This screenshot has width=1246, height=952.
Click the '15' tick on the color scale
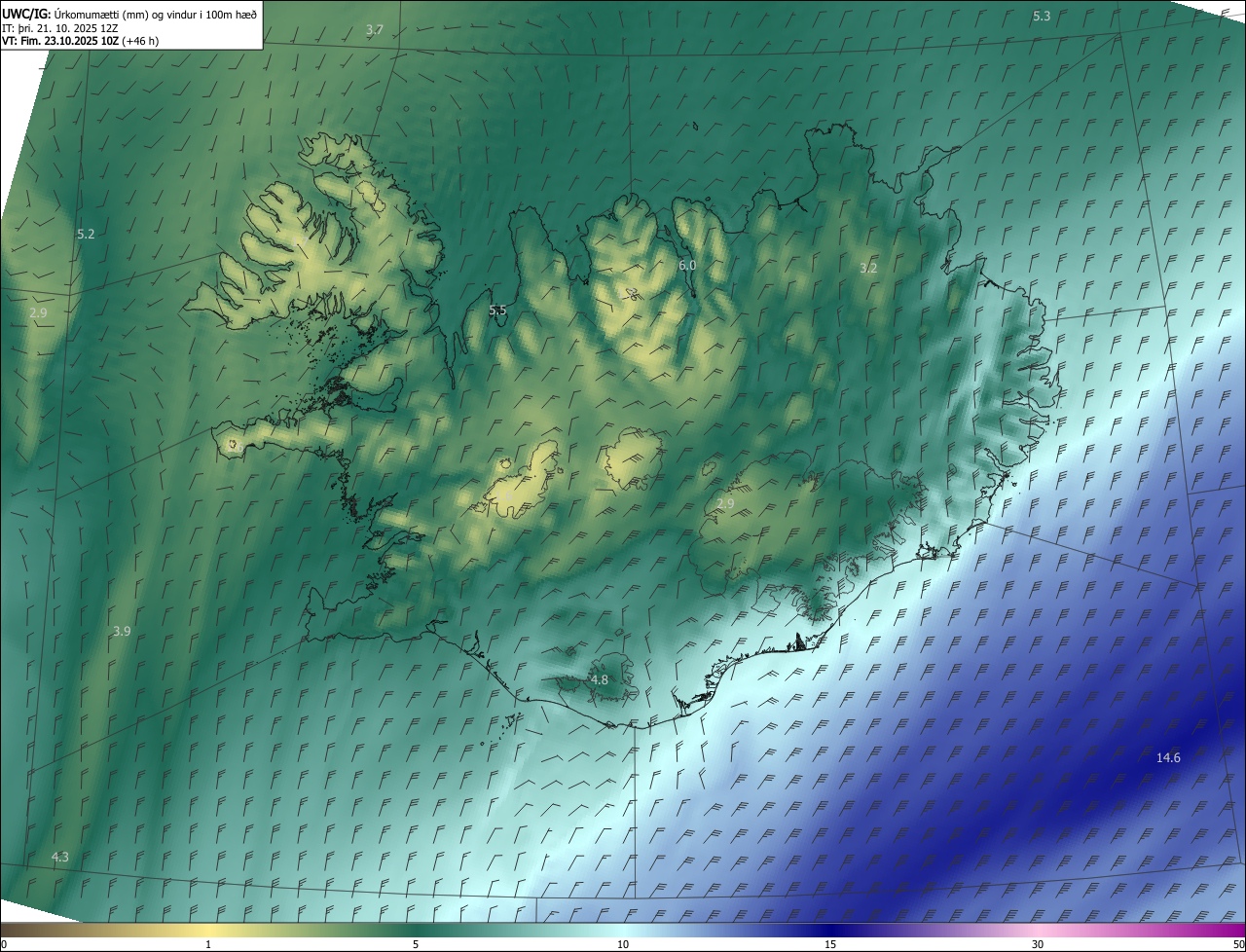click(x=830, y=944)
